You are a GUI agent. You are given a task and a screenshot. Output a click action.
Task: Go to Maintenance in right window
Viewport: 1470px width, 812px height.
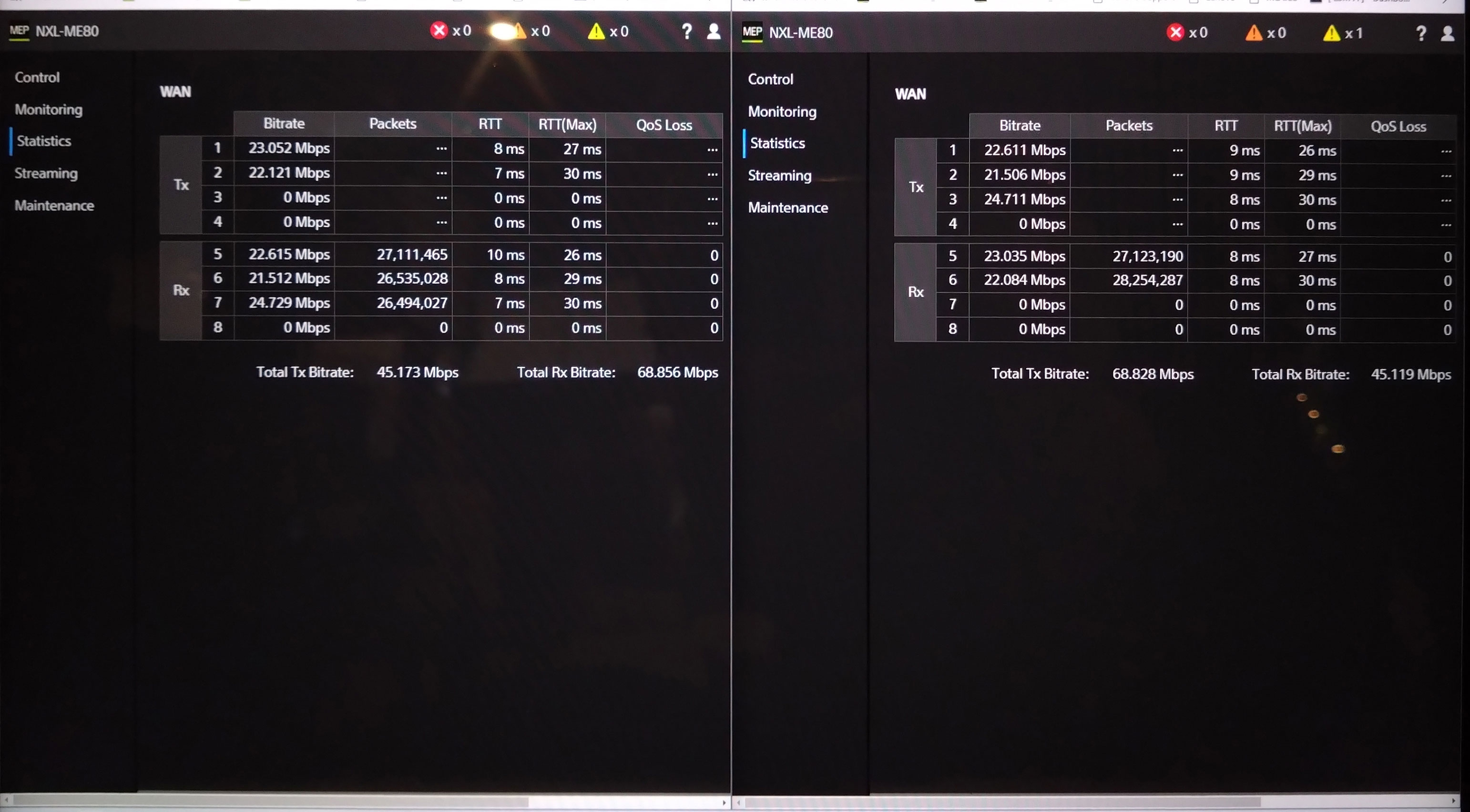(787, 207)
